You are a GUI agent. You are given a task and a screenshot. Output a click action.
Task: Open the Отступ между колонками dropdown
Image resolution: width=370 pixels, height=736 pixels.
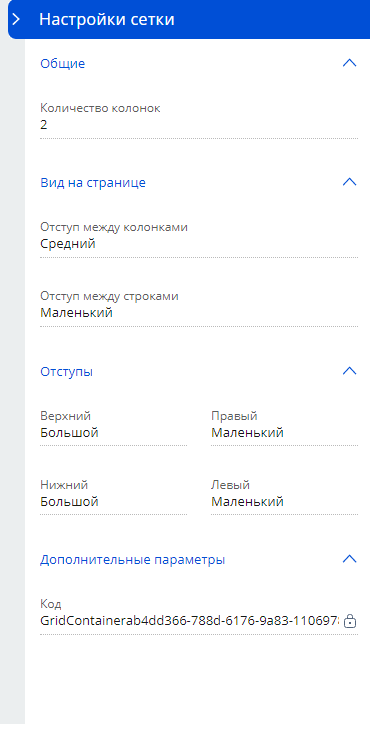(199, 245)
